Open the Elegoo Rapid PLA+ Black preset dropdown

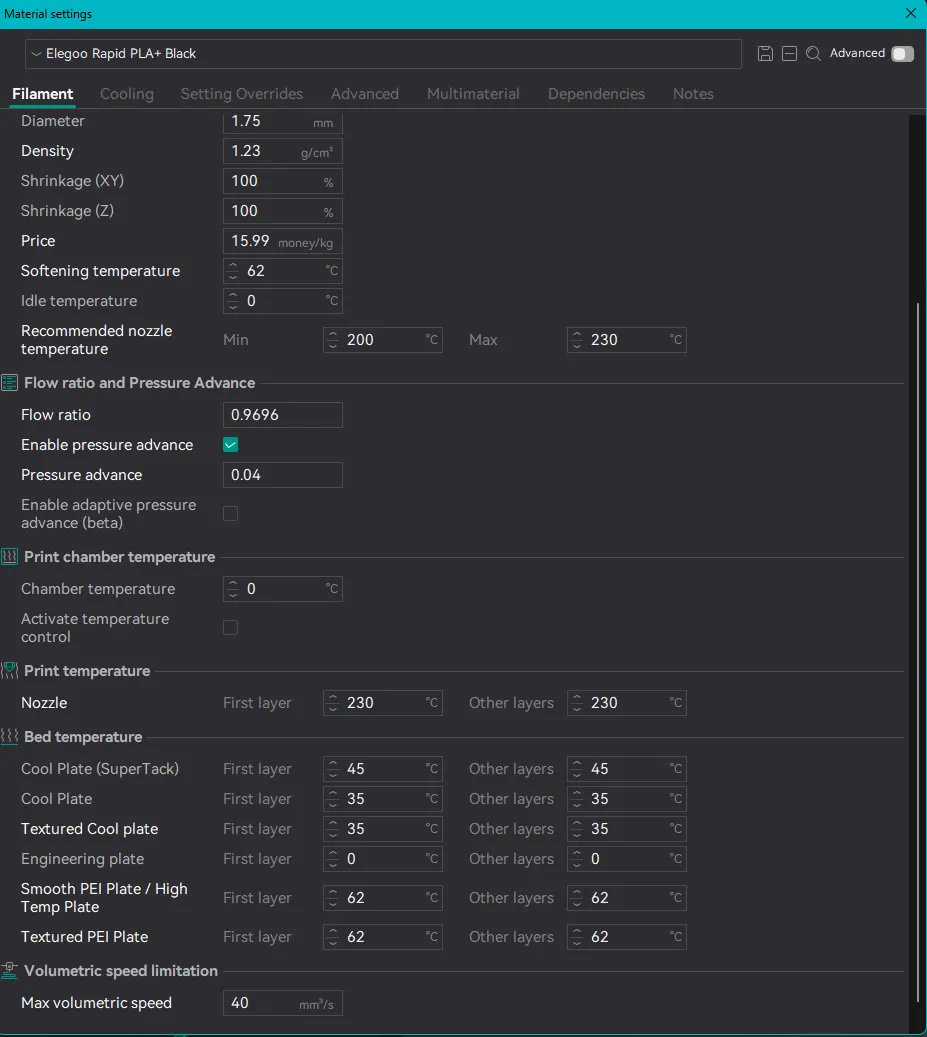pyautogui.click(x=382, y=54)
